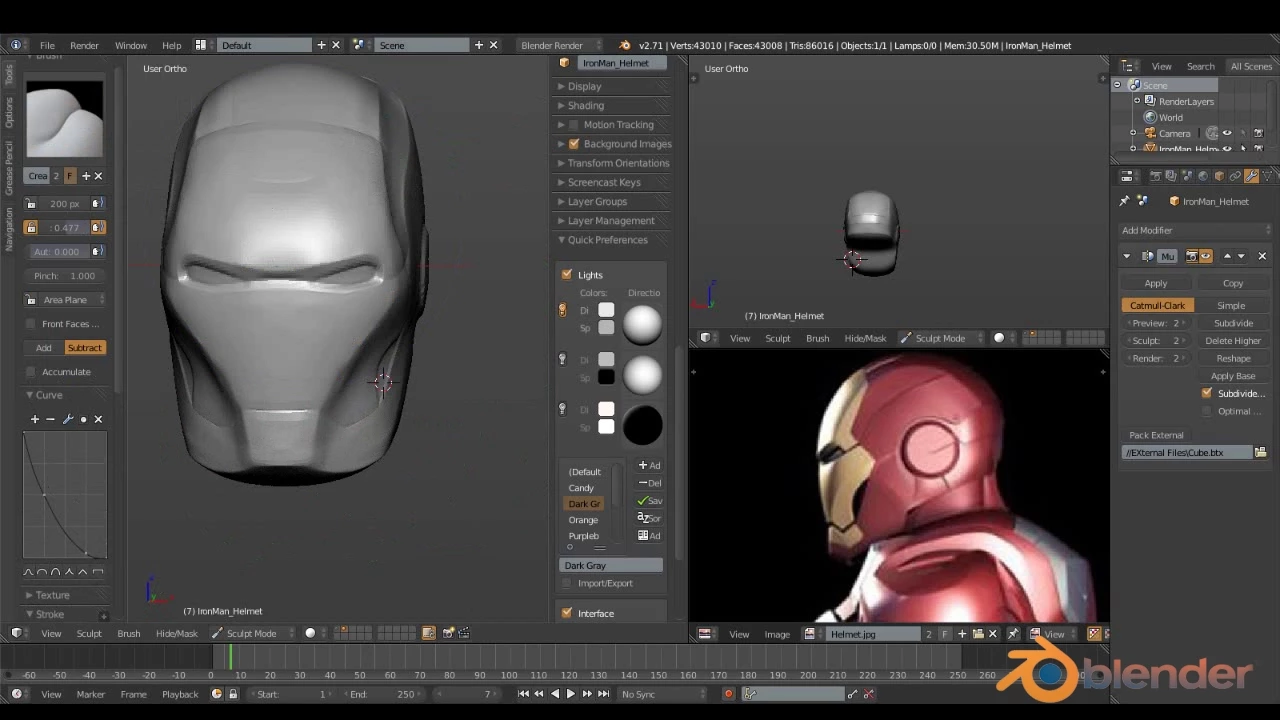Toggle the Lights checkbox
This screenshot has height=720, width=1280.
(x=567, y=274)
